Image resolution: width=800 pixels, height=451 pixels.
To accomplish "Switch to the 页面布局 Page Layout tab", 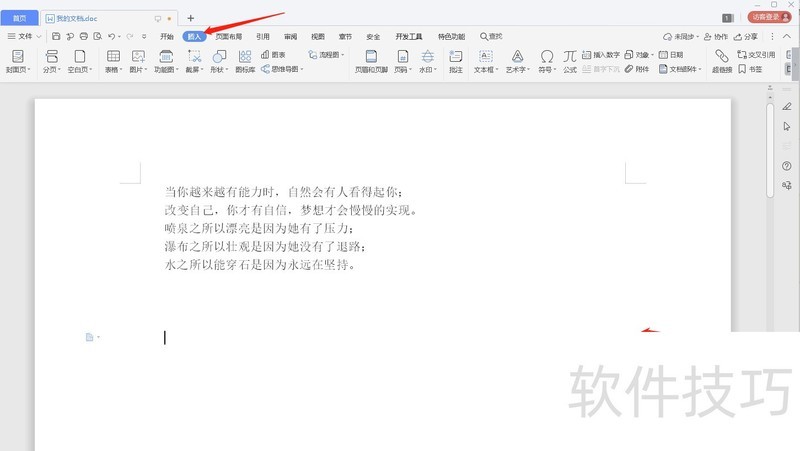I will (x=229, y=36).
